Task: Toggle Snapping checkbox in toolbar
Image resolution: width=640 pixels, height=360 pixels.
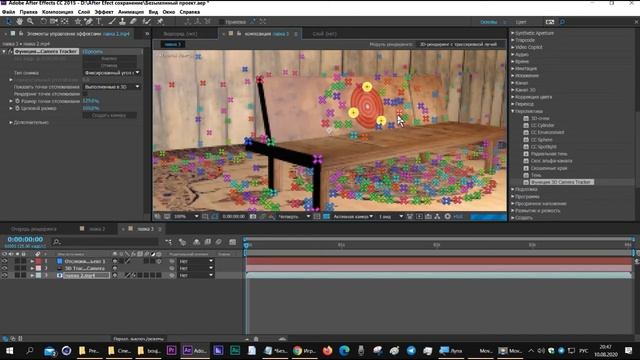Action: [222, 22]
